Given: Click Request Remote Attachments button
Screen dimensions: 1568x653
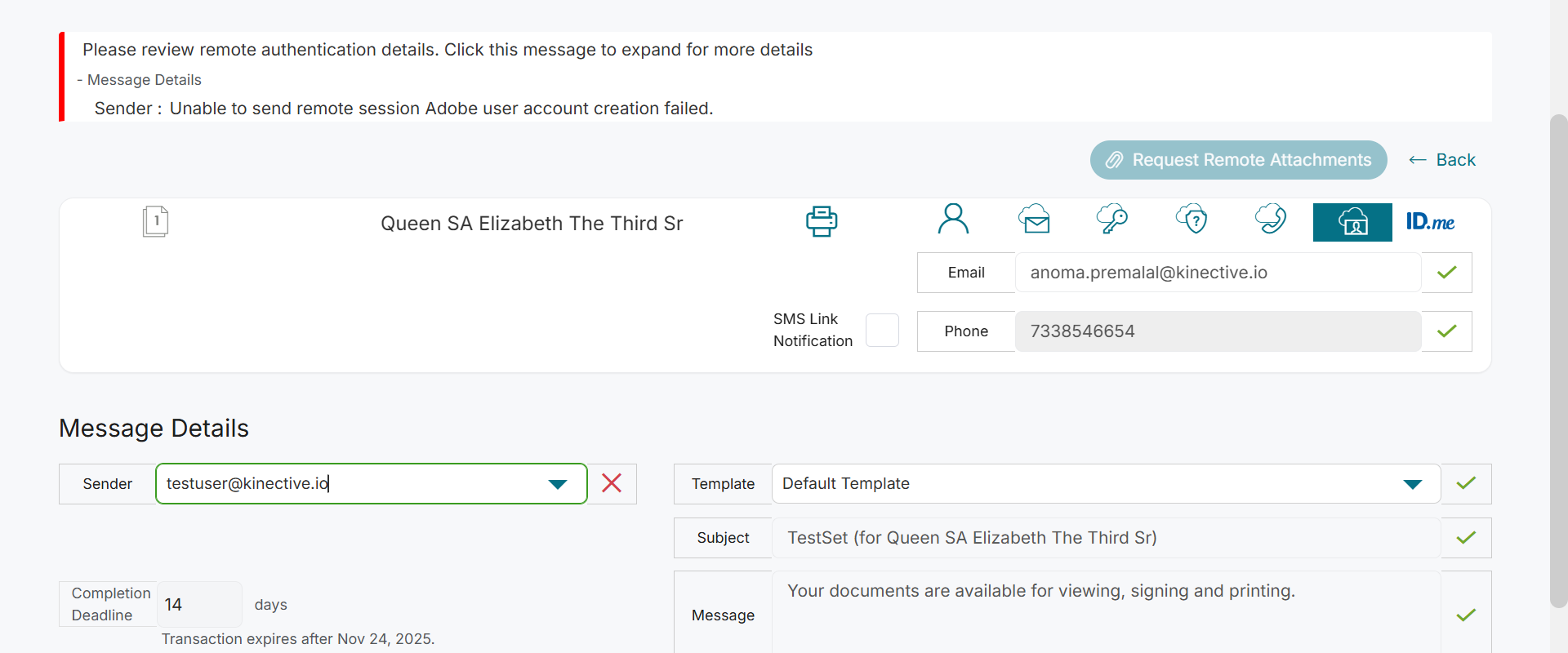Looking at the screenshot, I should [x=1238, y=160].
